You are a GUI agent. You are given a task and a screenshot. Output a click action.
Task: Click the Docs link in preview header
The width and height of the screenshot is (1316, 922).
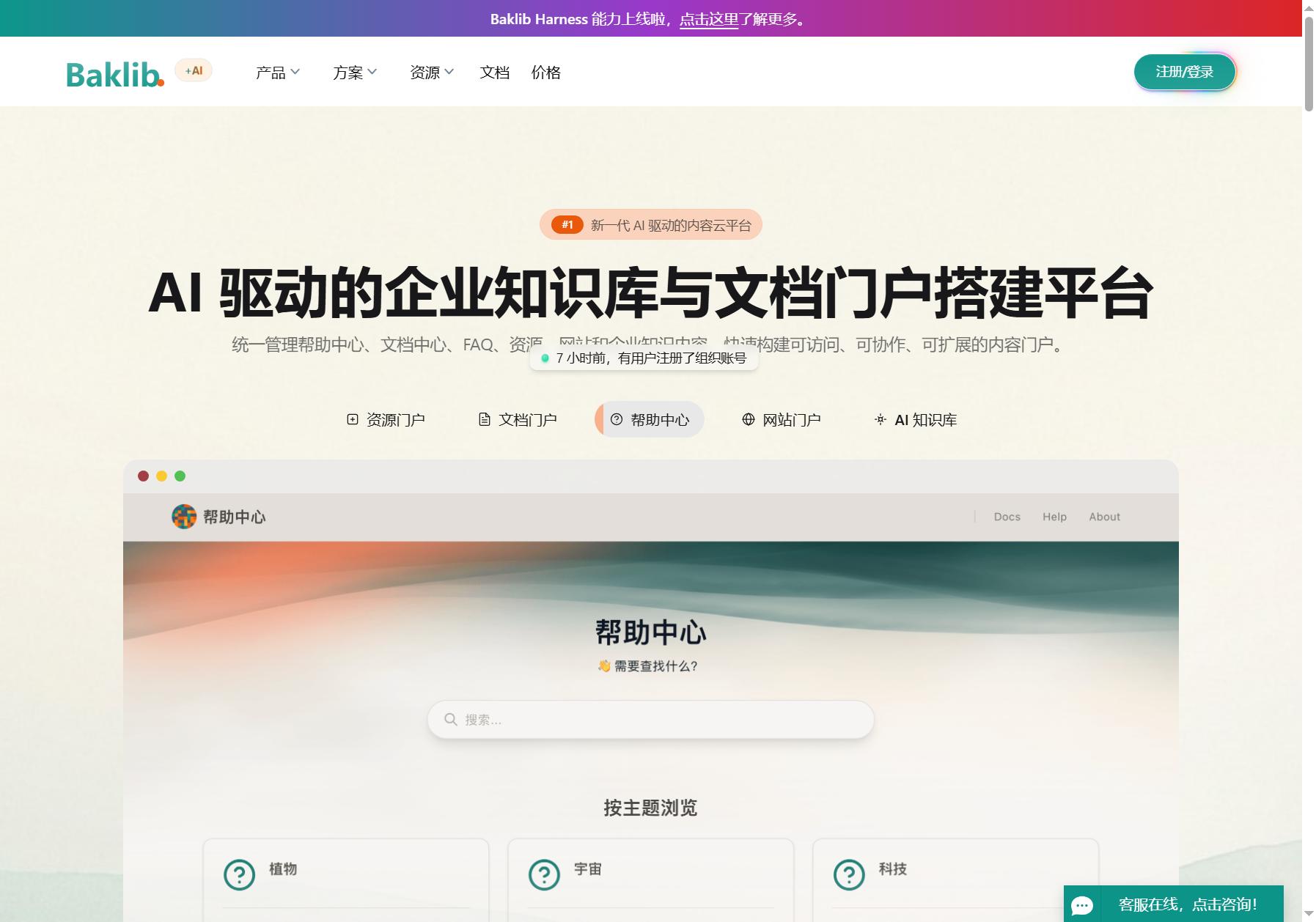click(x=1007, y=517)
